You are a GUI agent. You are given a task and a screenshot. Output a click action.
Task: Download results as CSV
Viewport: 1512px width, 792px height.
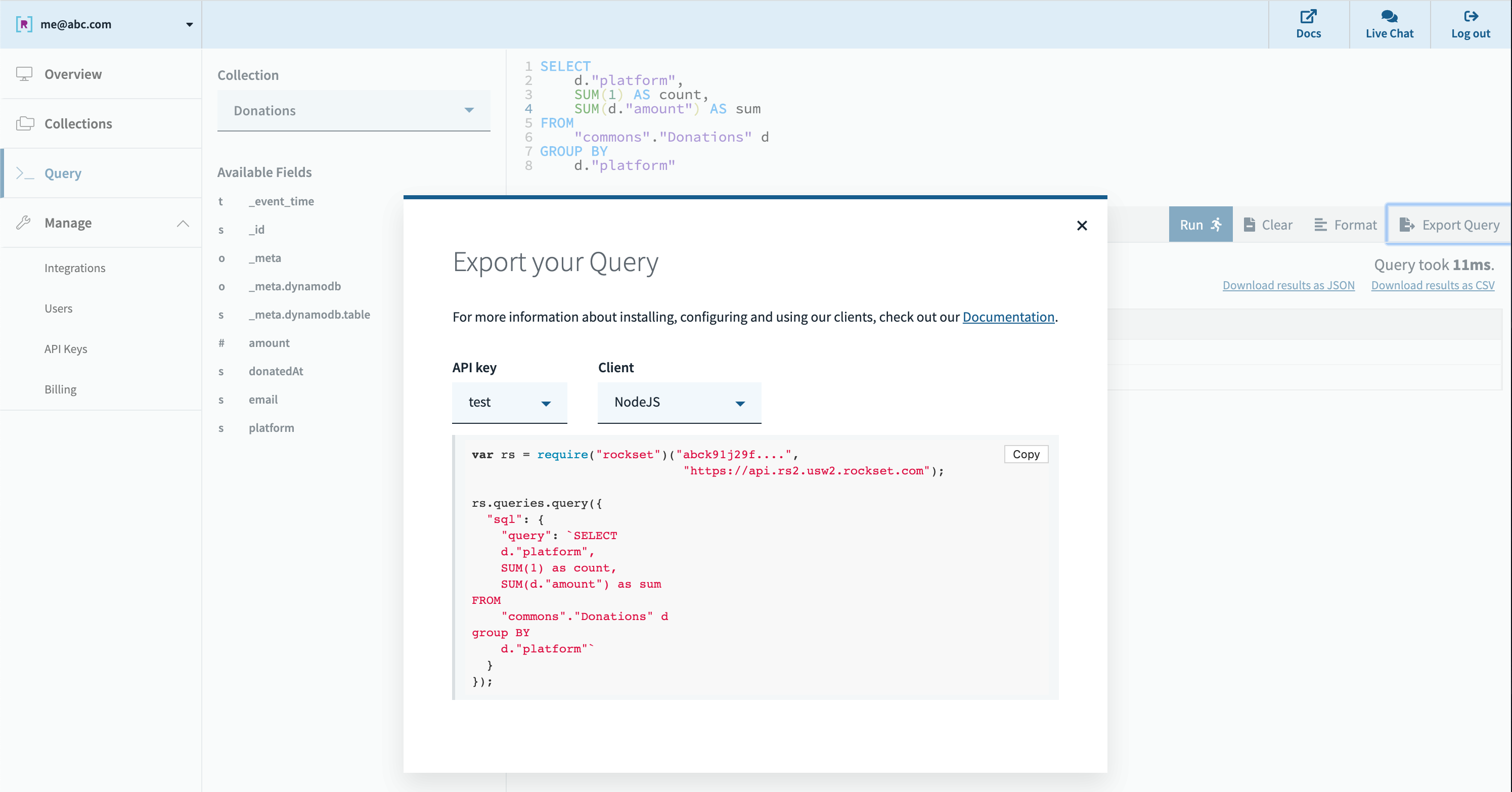pyautogui.click(x=1433, y=285)
